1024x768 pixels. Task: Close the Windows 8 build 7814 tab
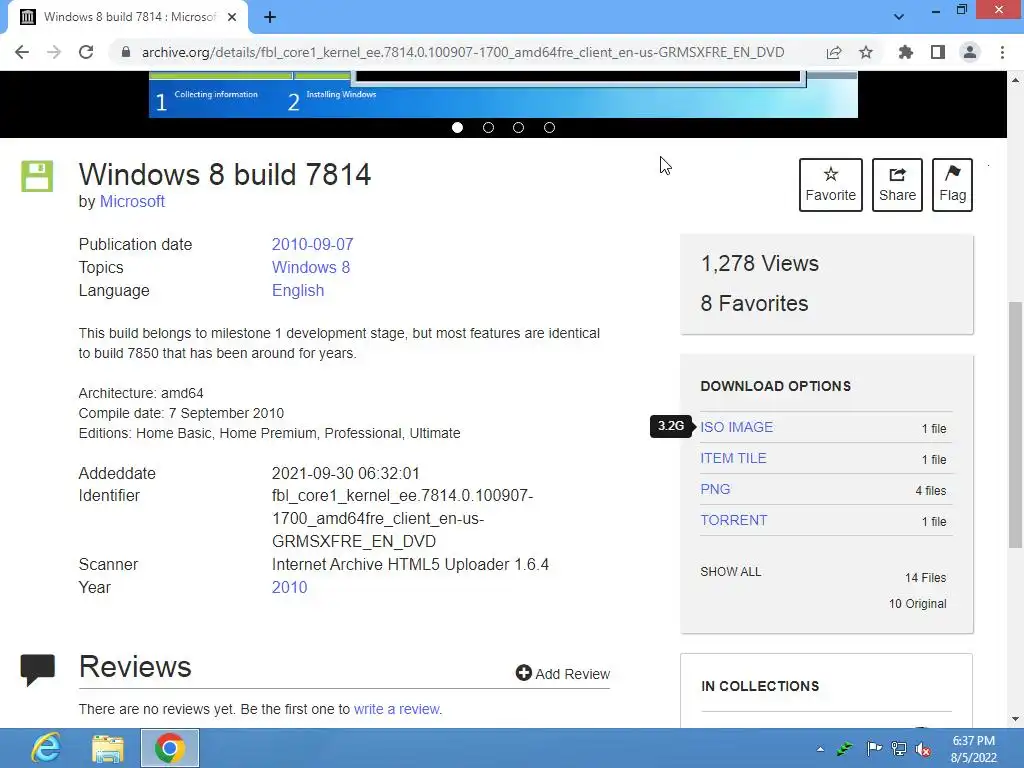(232, 17)
